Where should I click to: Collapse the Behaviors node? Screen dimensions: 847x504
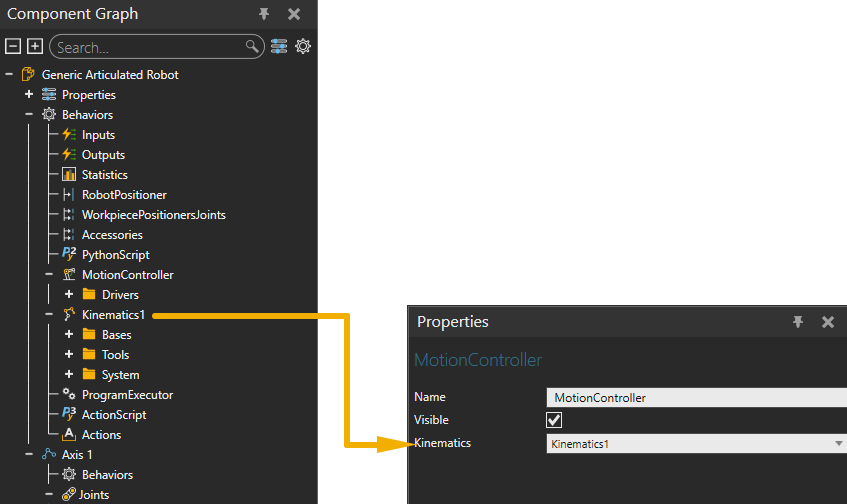point(29,115)
